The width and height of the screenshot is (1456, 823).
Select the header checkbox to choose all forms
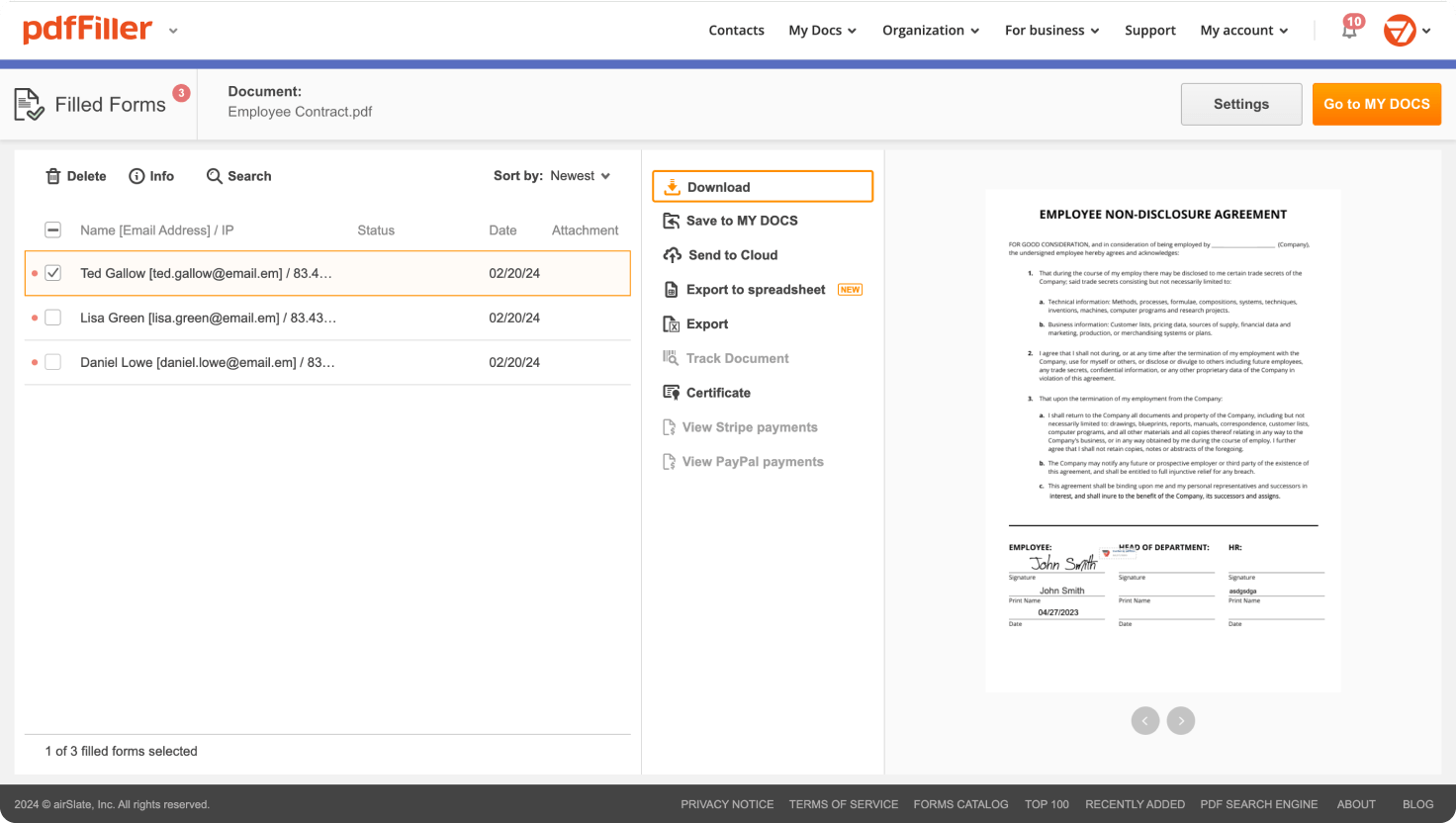pyautogui.click(x=52, y=229)
